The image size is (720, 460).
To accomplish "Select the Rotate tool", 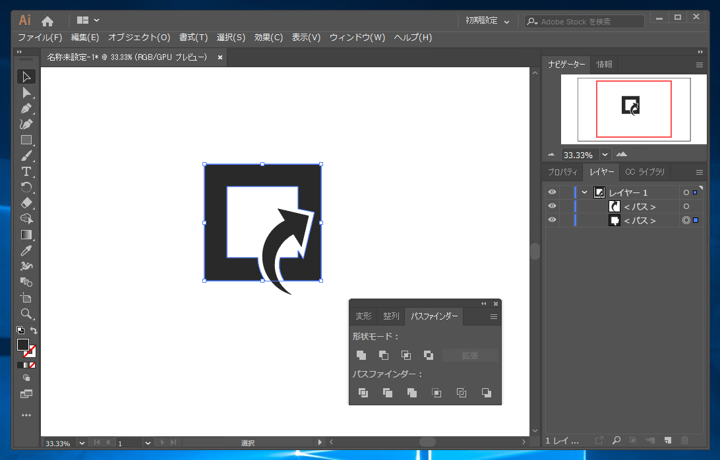I will point(26,187).
